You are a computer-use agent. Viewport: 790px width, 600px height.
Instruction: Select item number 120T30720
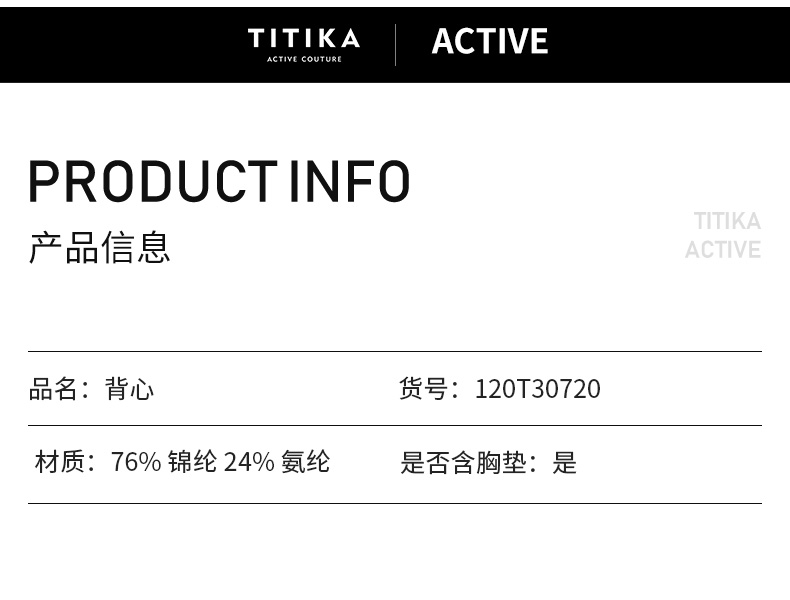(537, 389)
